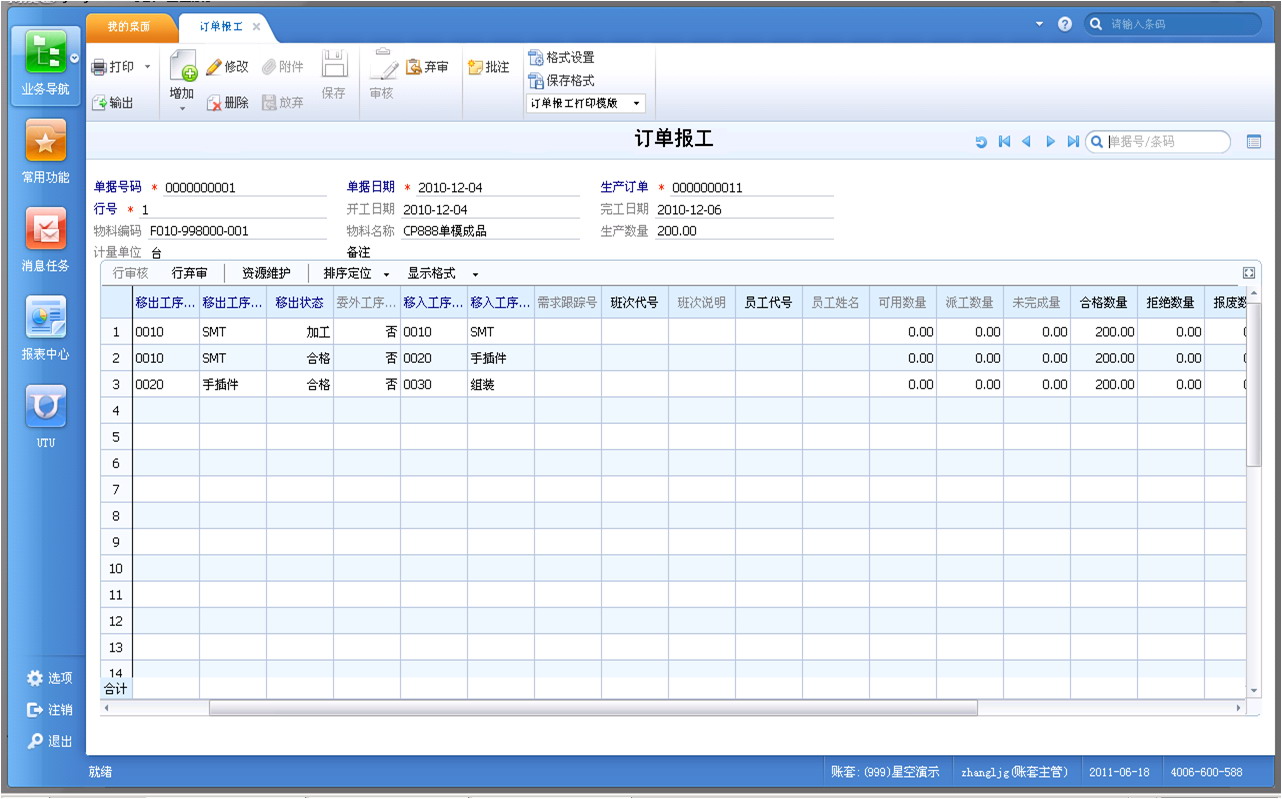Click the 放弃 button
Screen dimensions: 1282x799
point(283,102)
